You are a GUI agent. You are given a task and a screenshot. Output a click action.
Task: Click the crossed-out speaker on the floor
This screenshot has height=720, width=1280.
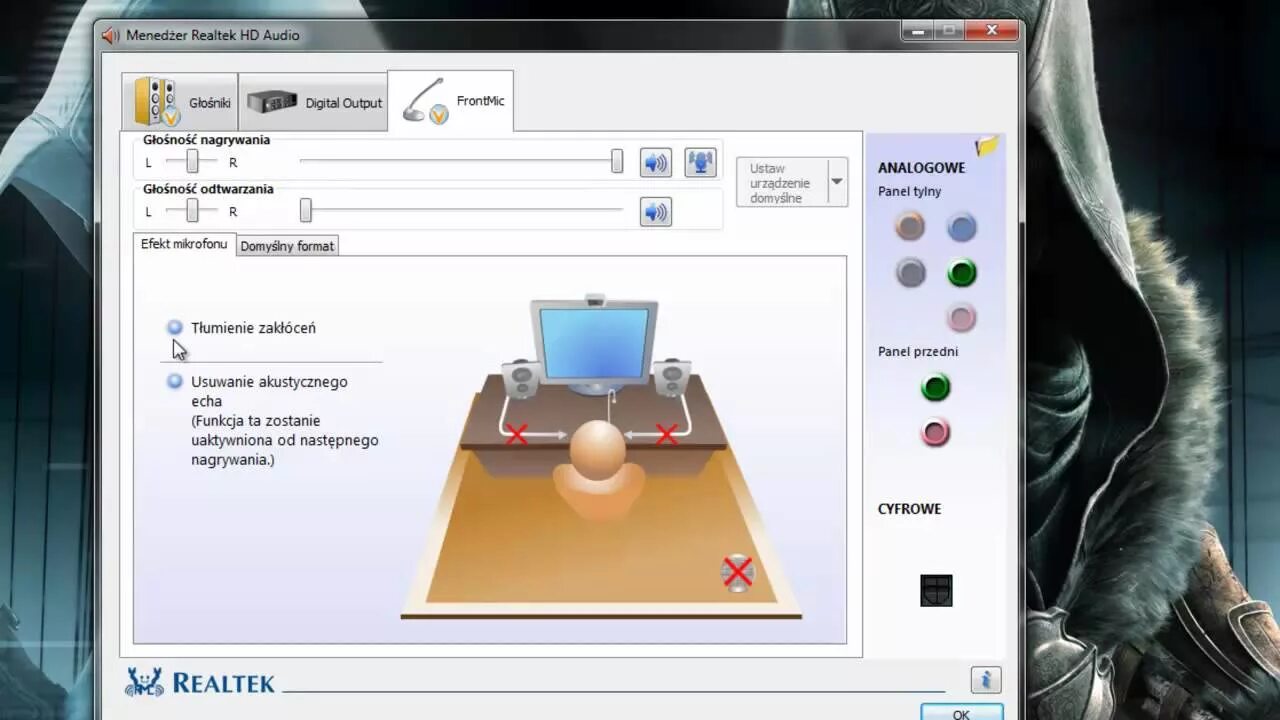[737, 572]
